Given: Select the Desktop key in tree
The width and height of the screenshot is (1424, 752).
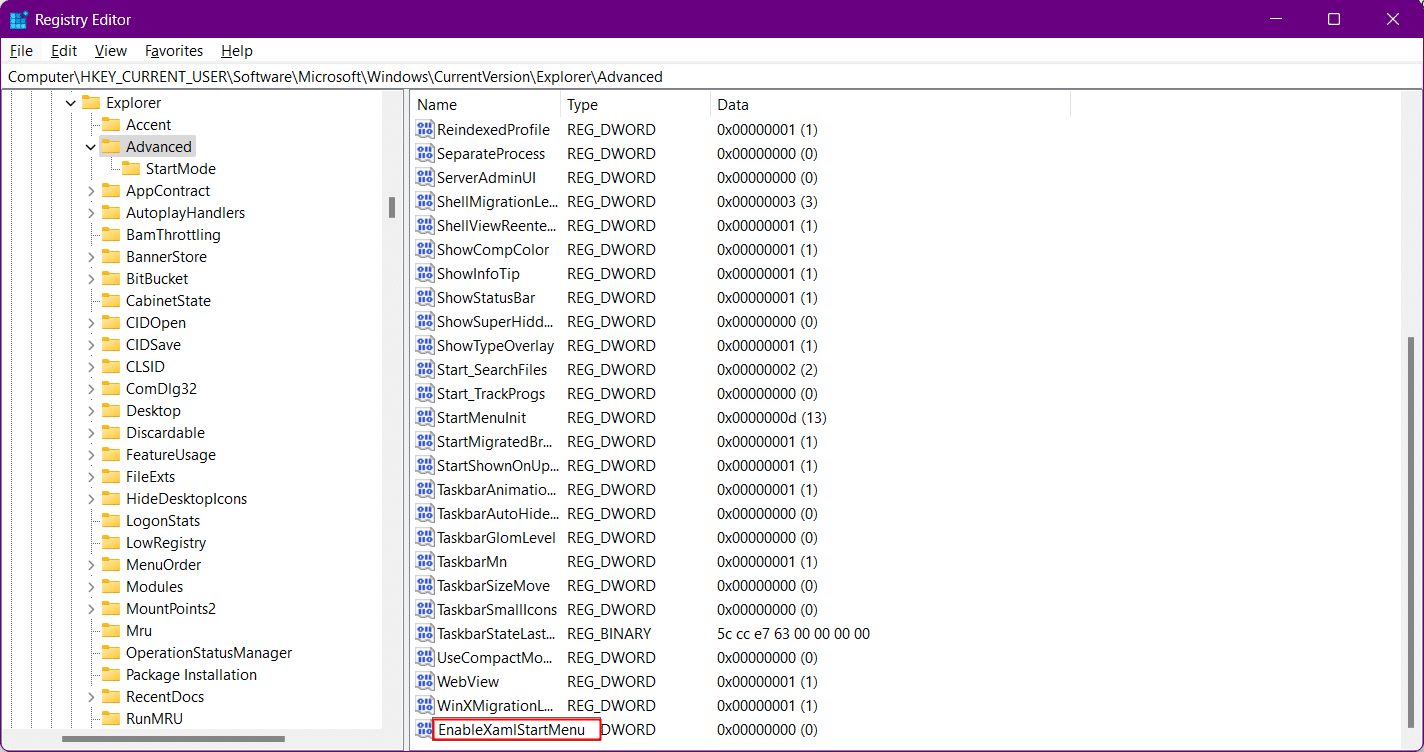Looking at the screenshot, I should 153,411.
